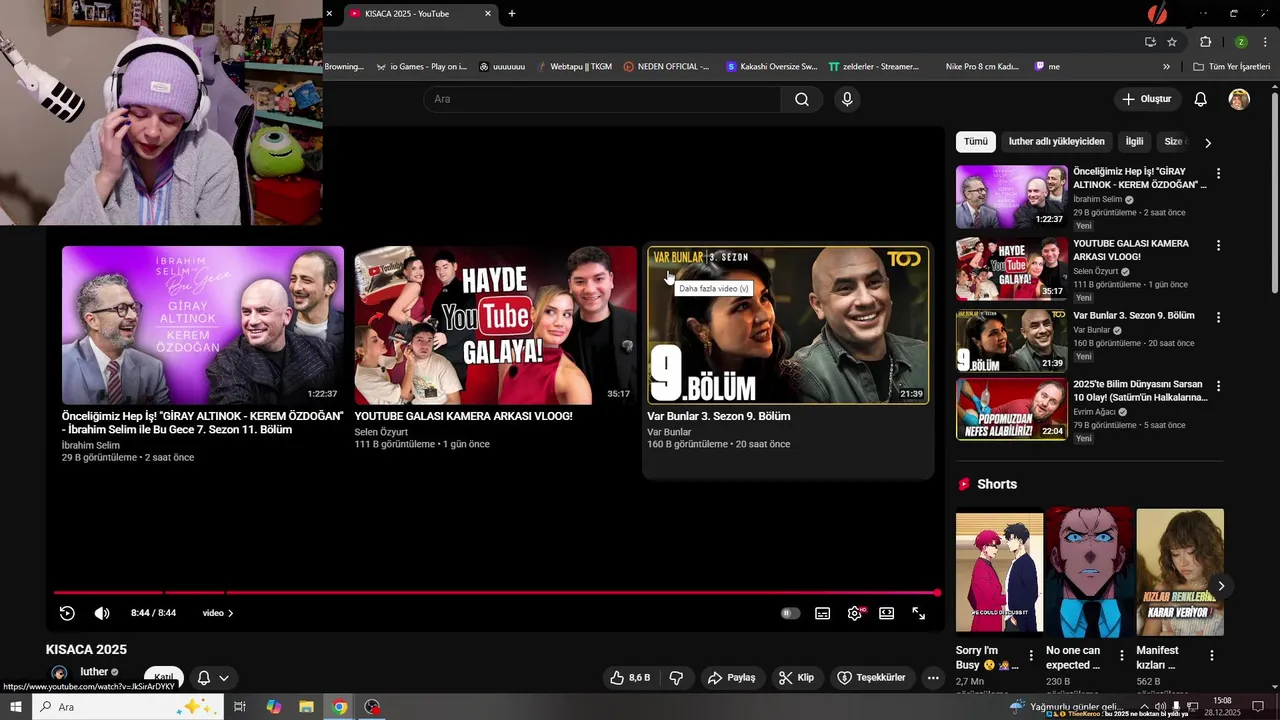Image resolution: width=1280 pixels, height=720 pixels.
Task: Open the Chrome extensions puzzle icon
Action: coord(1205,42)
